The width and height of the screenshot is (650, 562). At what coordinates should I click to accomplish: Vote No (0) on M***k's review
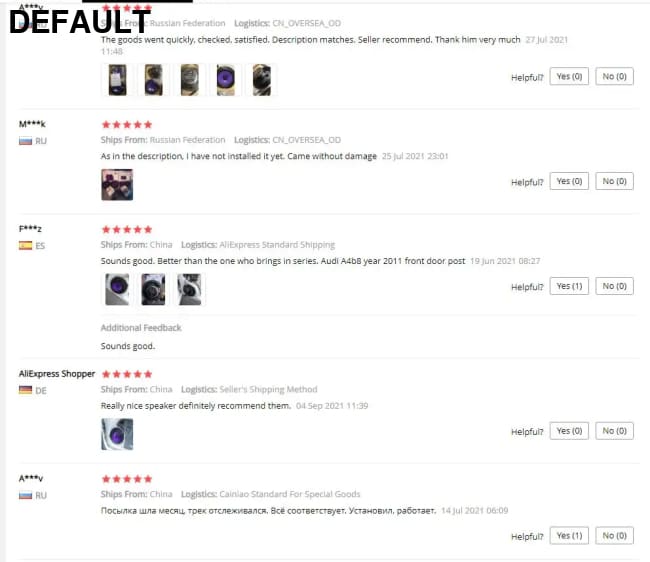(x=614, y=181)
